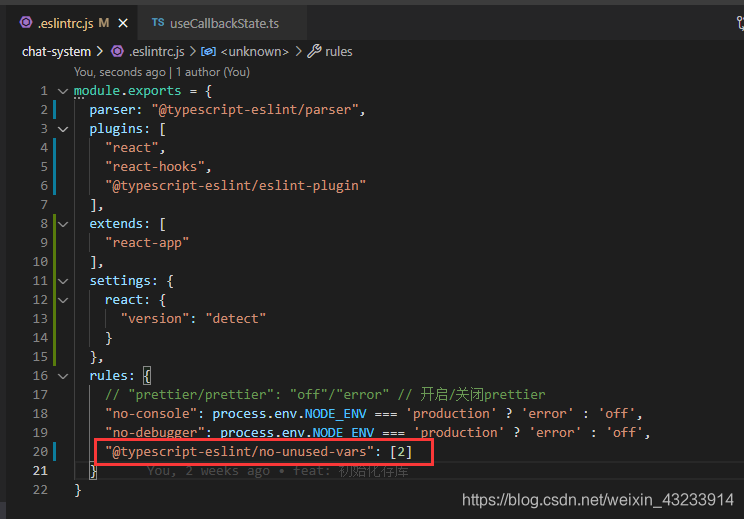
Task: Click the TS icon on useCallbackState tab
Action: coord(158,22)
